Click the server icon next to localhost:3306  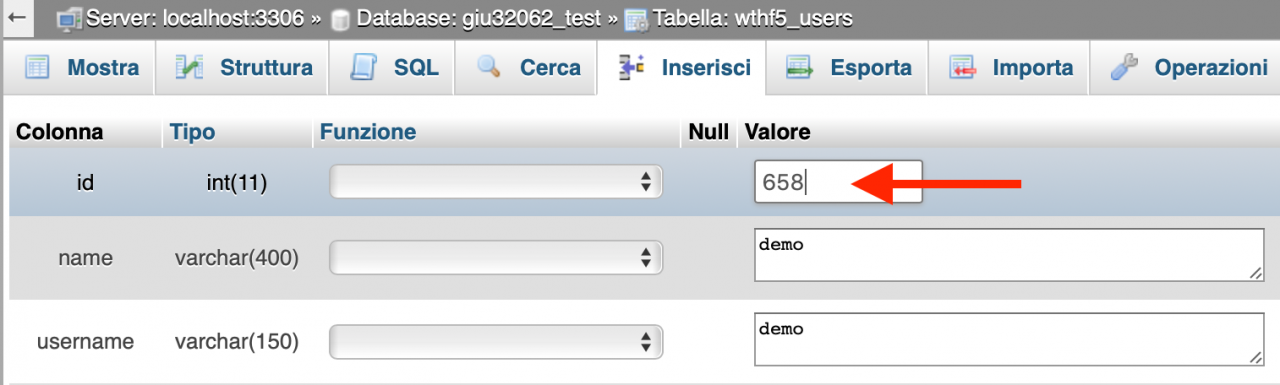69,18
